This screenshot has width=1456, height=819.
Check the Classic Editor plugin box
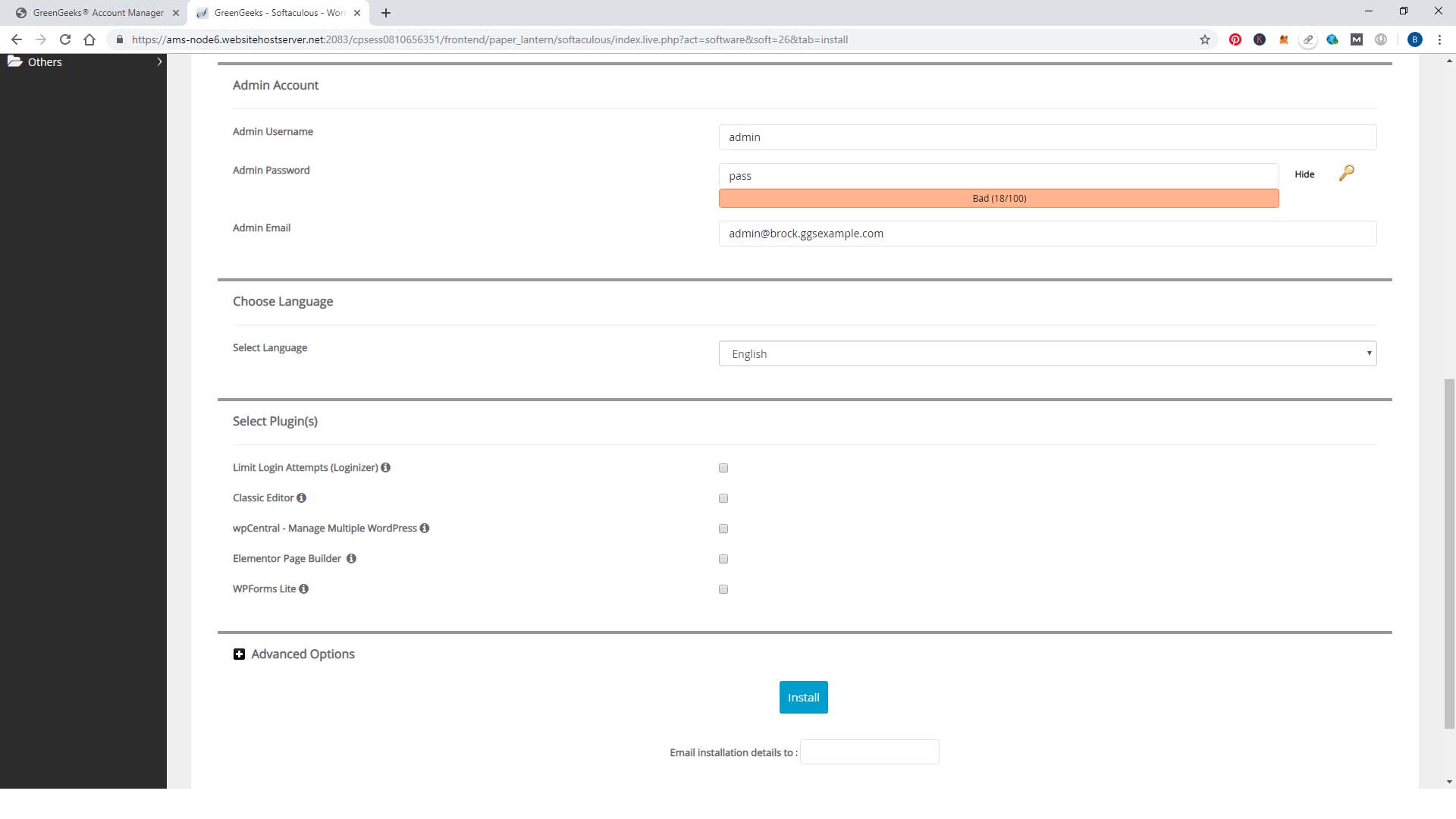pyautogui.click(x=723, y=498)
